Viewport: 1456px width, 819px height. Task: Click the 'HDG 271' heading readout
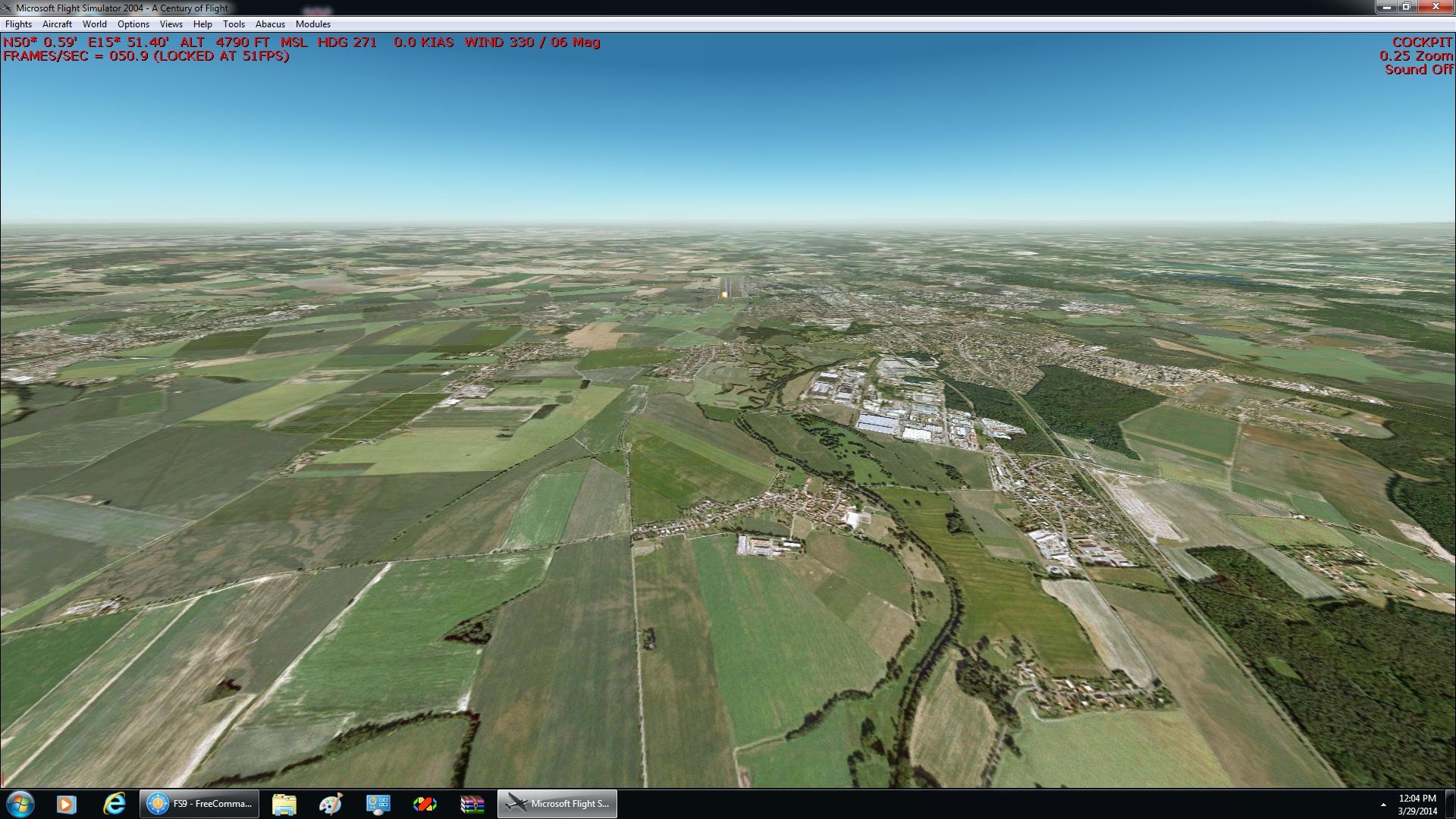(347, 42)
